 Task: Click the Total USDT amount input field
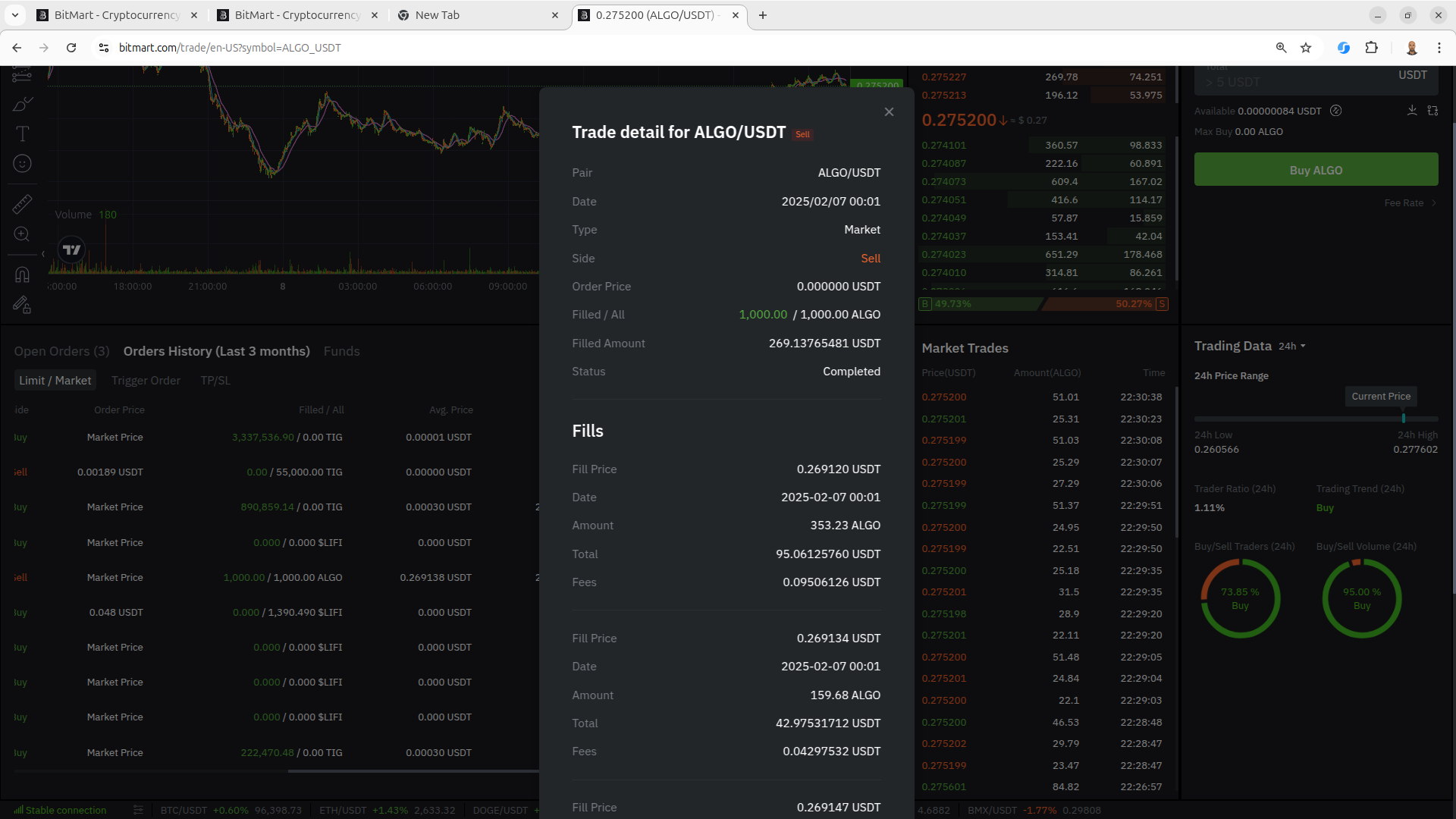[x=1316, y=80]
